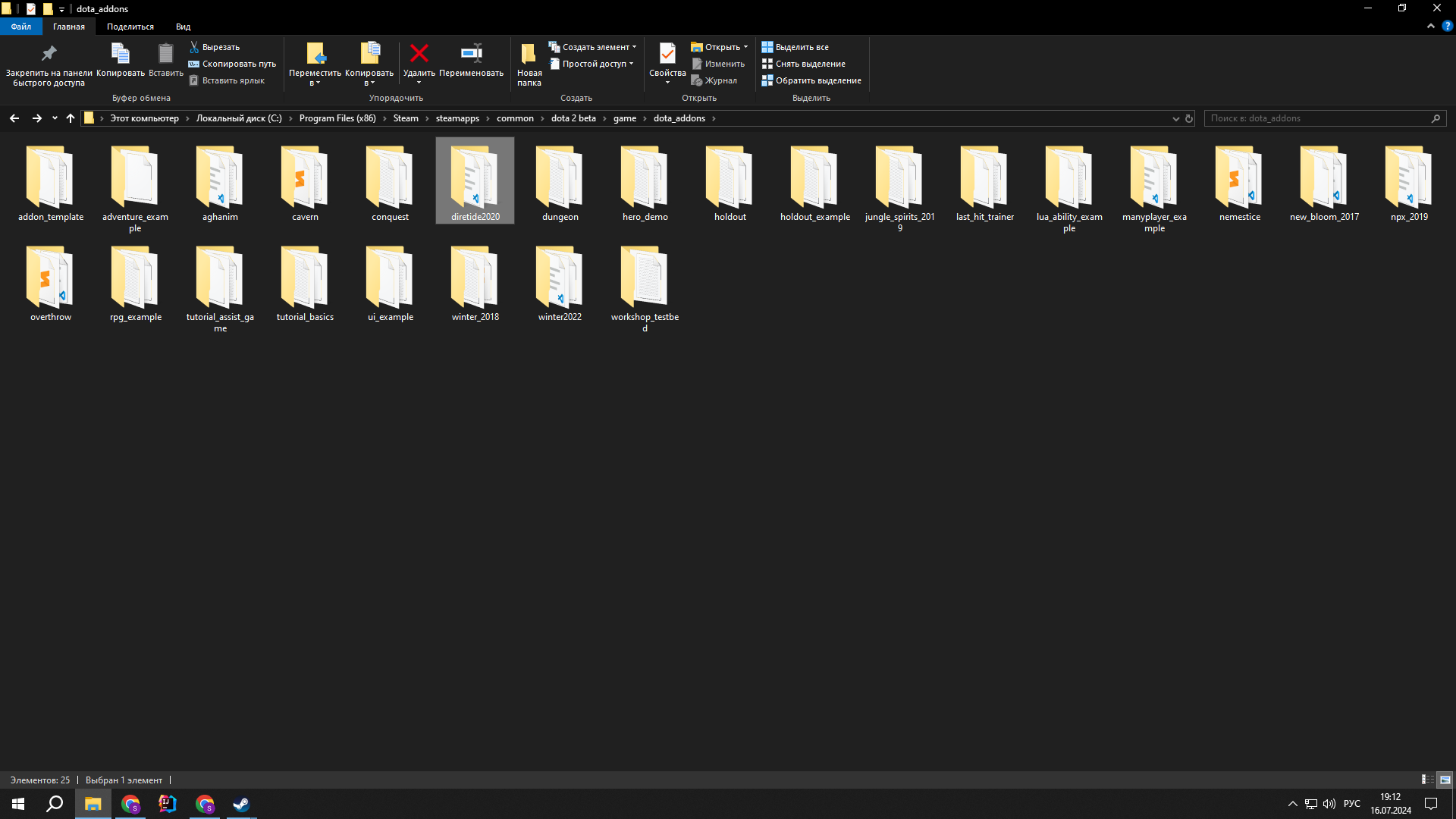The width and height of the screenshot is (1456, 819).
Task: Open taskbar search
Action: click(55, 804)
